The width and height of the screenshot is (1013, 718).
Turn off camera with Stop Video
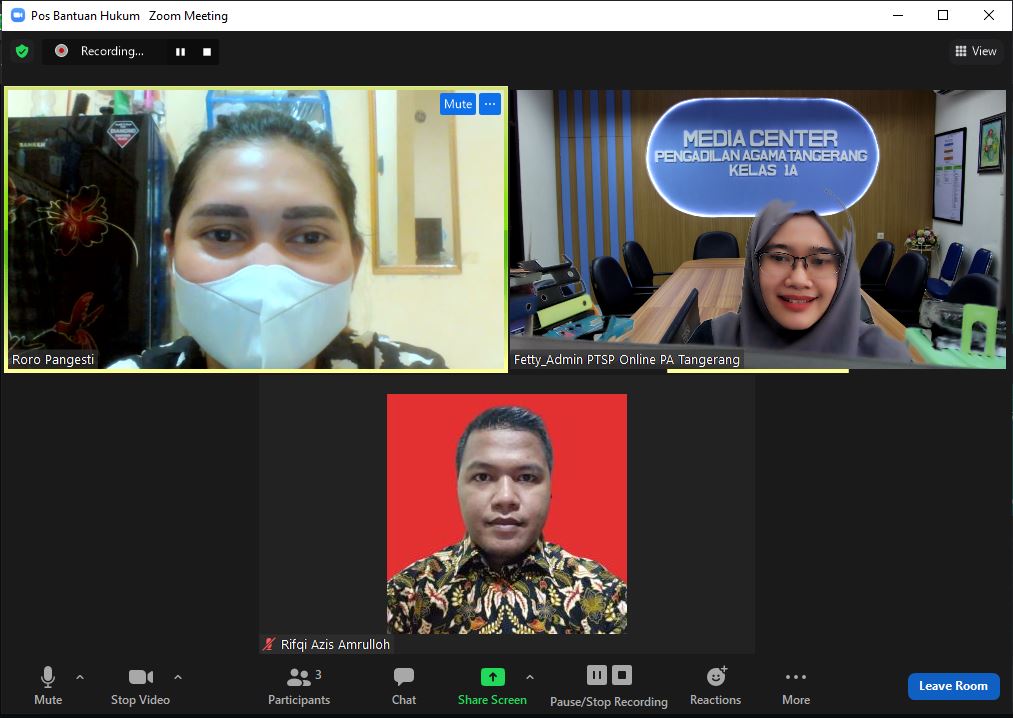click(x=140, y=685)
